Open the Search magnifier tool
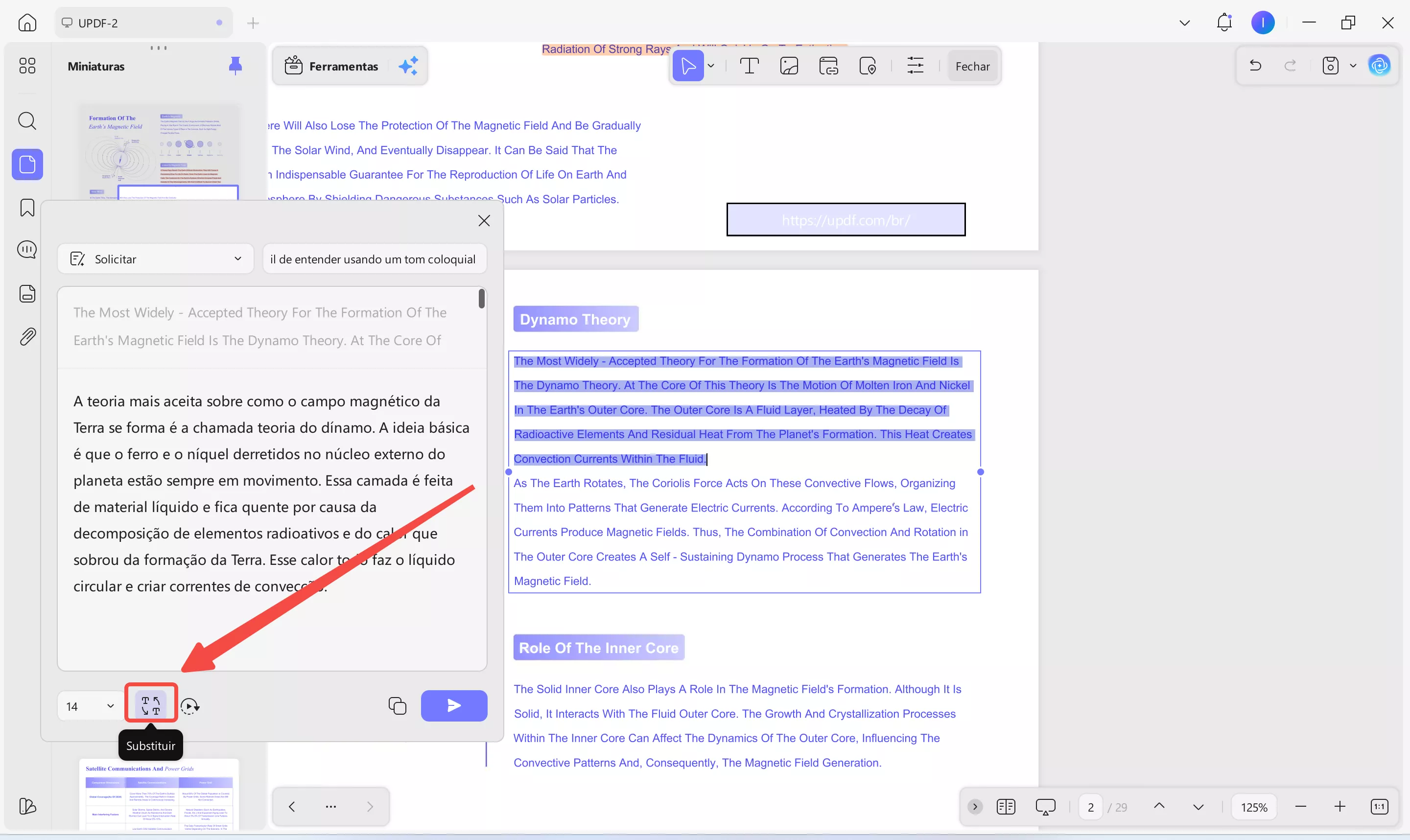 tap(27, 120)
